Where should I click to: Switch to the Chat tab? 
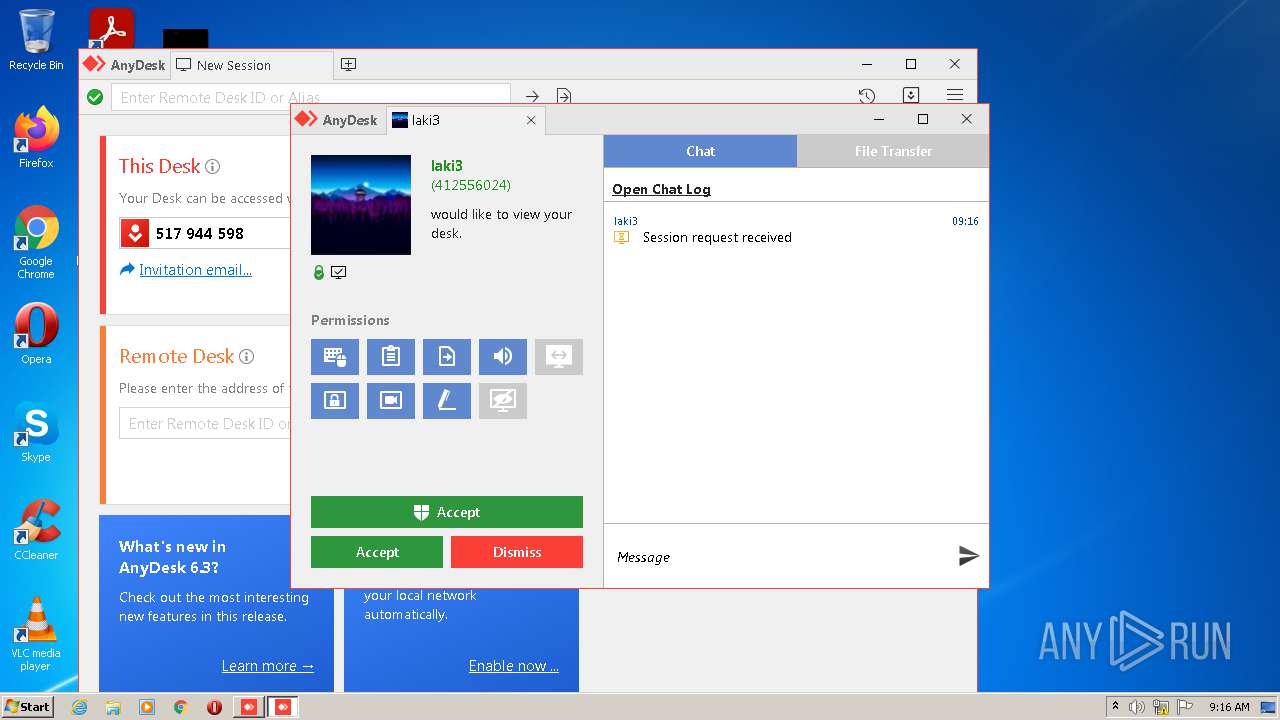click(x=700, y=151)
